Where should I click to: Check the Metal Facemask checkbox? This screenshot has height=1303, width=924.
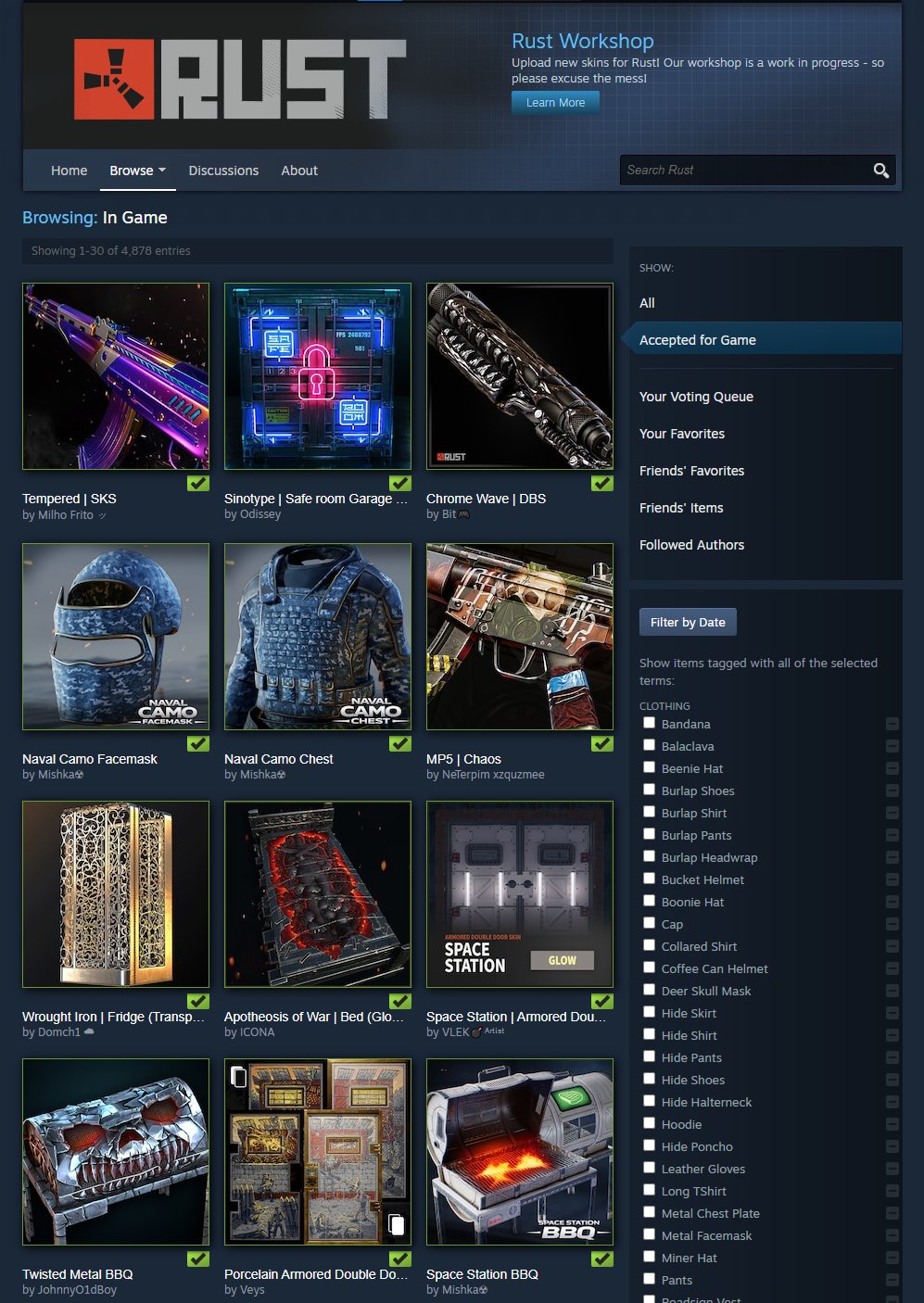coord(649,1234)
